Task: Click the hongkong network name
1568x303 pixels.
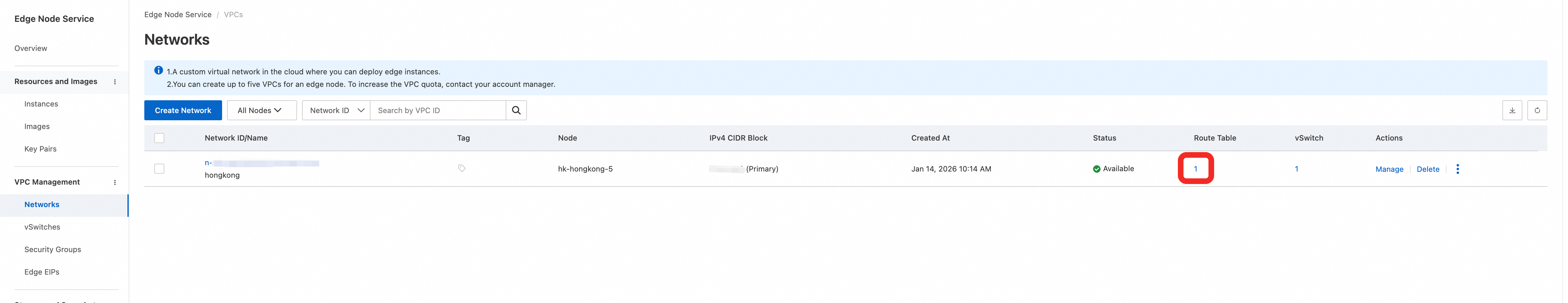Action: [222, 175]
